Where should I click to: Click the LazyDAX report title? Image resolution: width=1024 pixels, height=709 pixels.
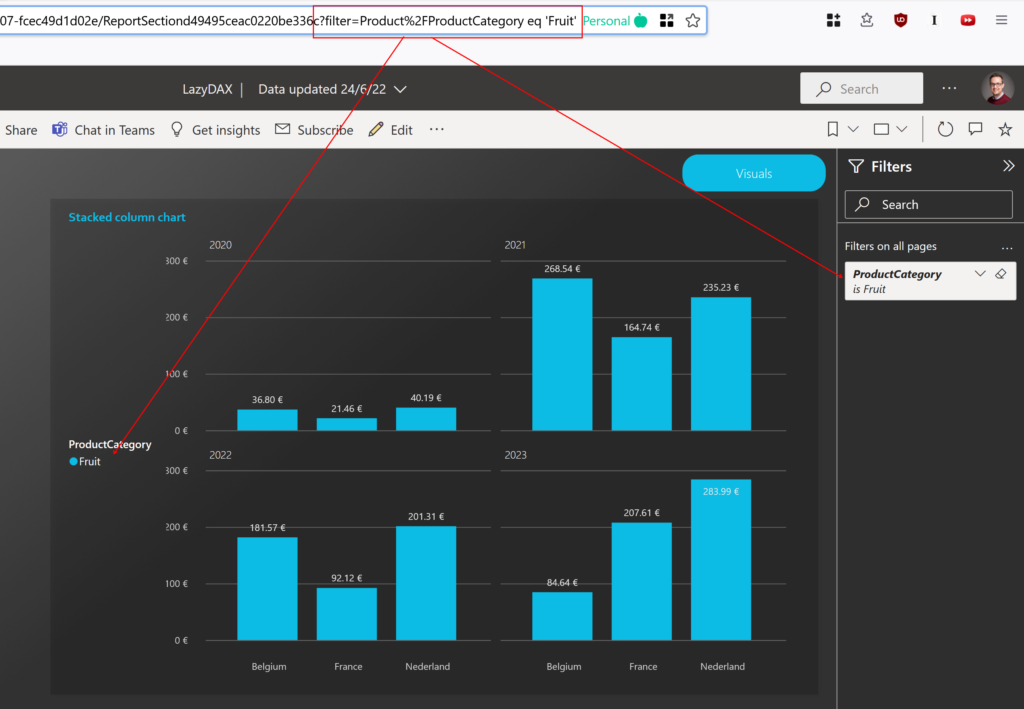coord(207,89)
